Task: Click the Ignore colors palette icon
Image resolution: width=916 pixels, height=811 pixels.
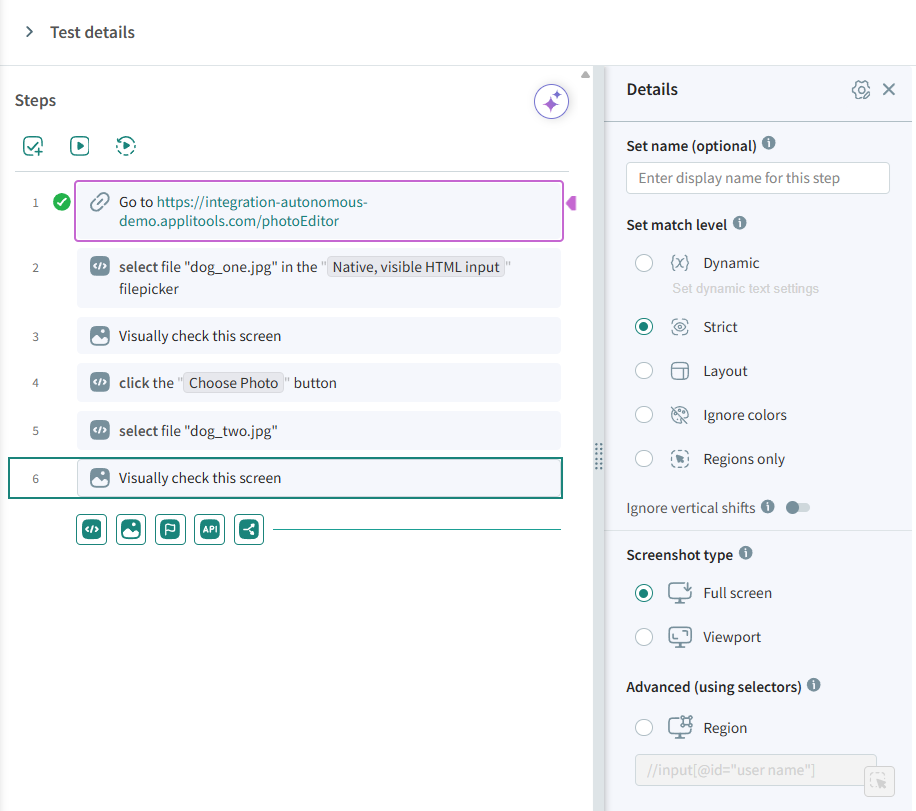Action: click(x=679, y=415)
